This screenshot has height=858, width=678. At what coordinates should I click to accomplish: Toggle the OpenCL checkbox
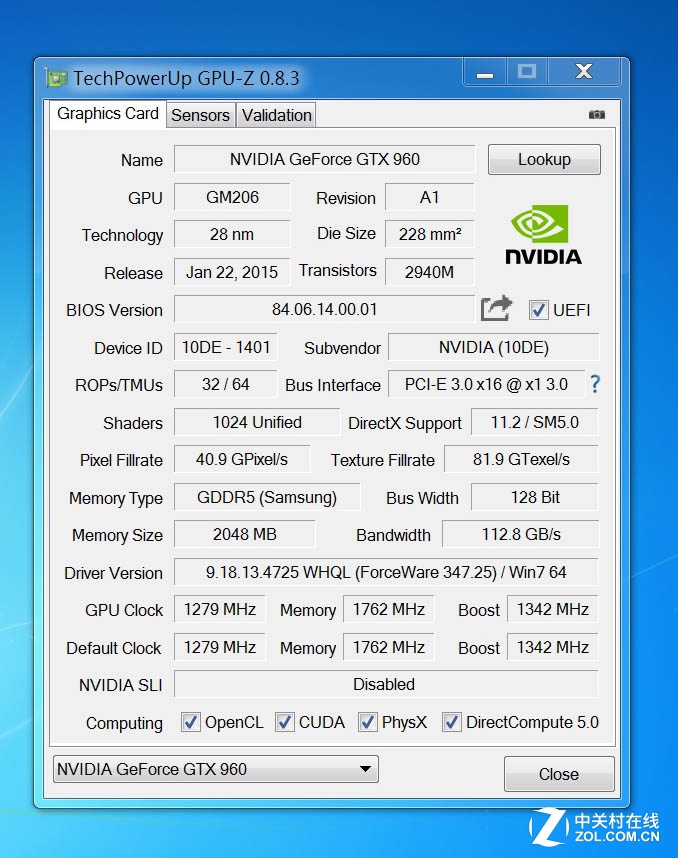pyautogui.click(x=190, y=722)
